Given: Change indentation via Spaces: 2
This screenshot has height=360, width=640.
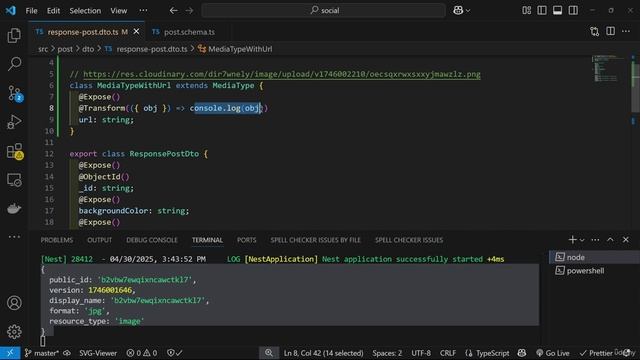Looking at the screenshot, I should coord(387,353).
